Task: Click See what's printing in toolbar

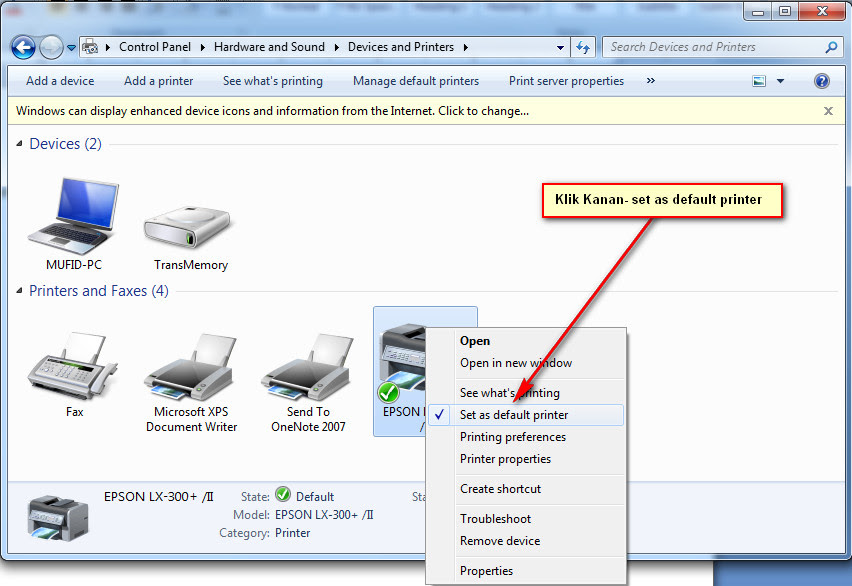Action: (x=273, y=81)
